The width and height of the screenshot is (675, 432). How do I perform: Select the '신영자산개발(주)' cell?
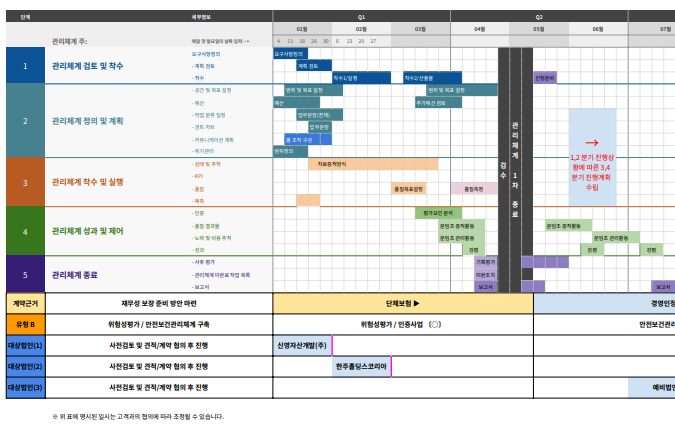302,345
